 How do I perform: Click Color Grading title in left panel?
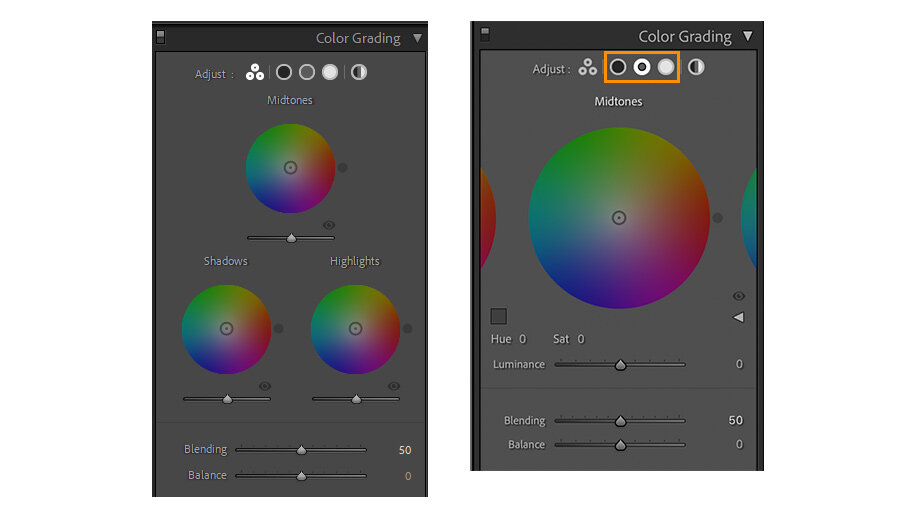(x=358, y=38)
